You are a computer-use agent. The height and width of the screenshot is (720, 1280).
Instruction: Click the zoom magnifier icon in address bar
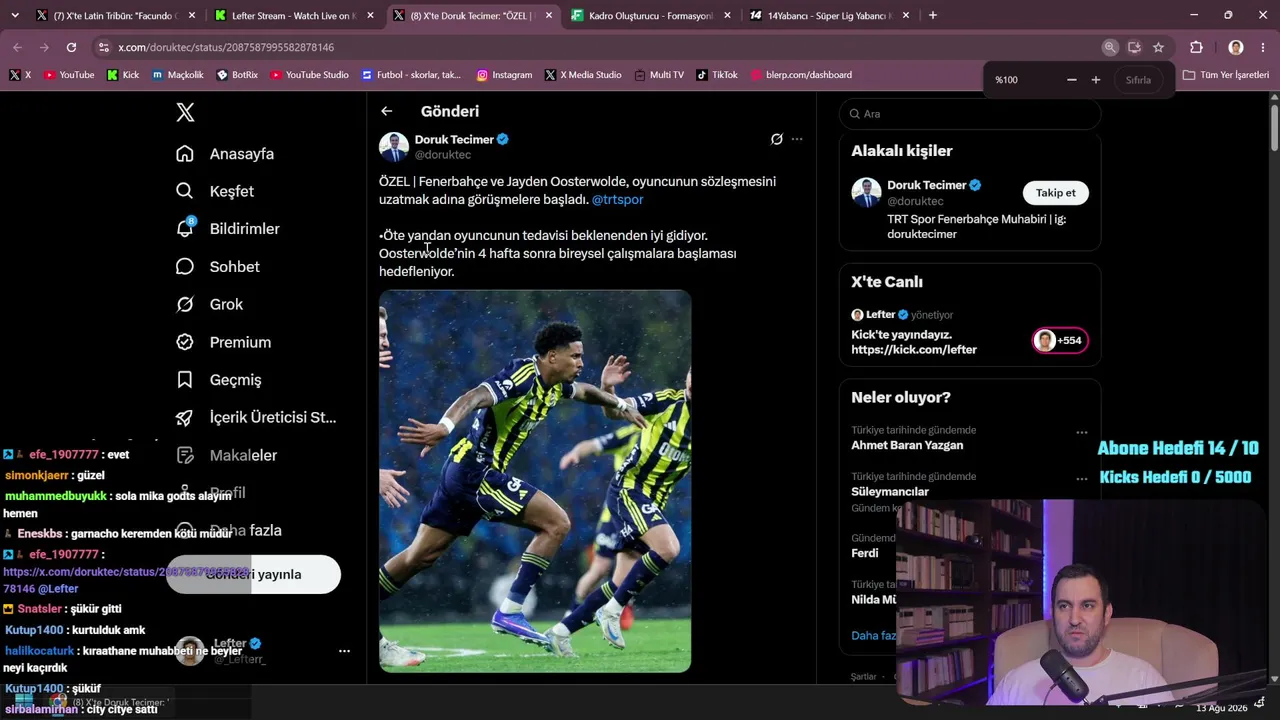coord(1110,47)
